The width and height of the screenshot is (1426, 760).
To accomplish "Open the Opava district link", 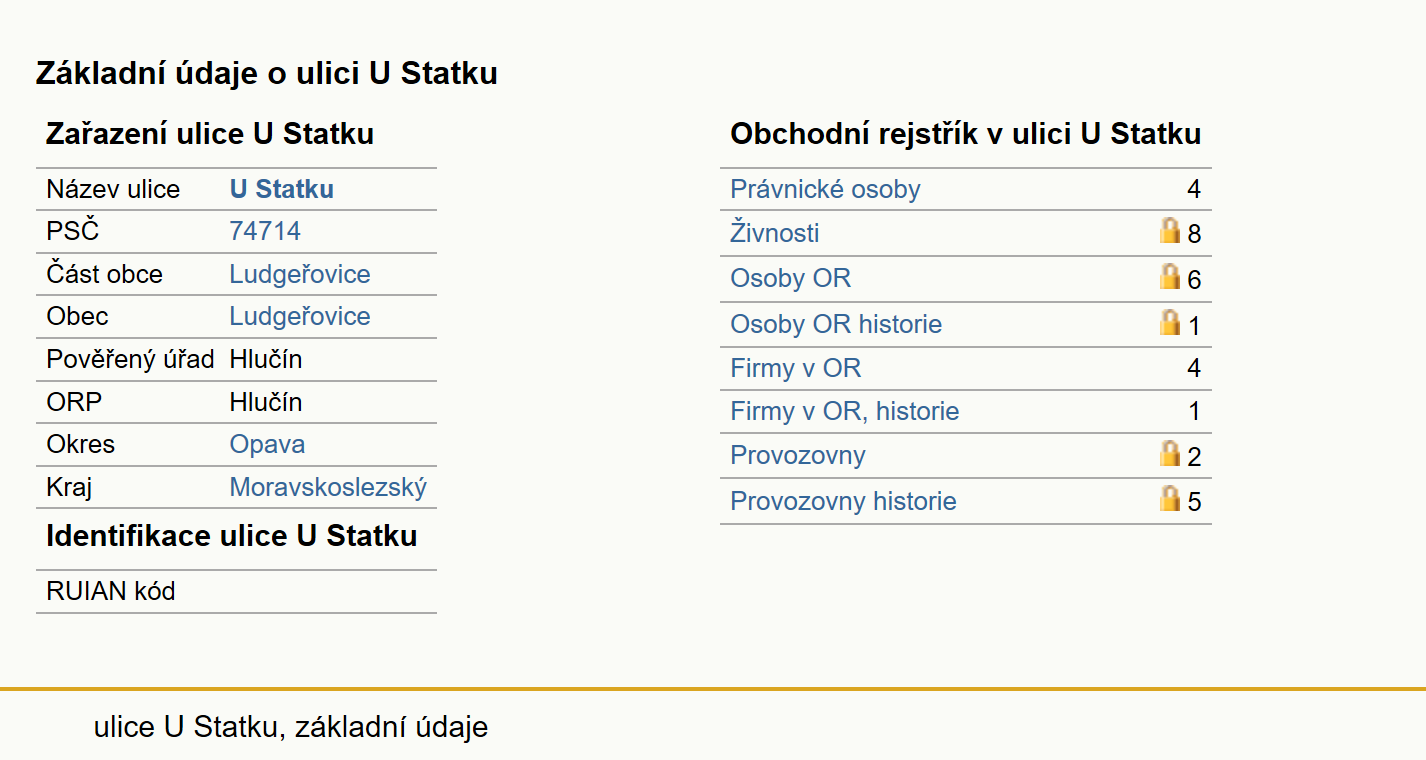I will point(267,444).
